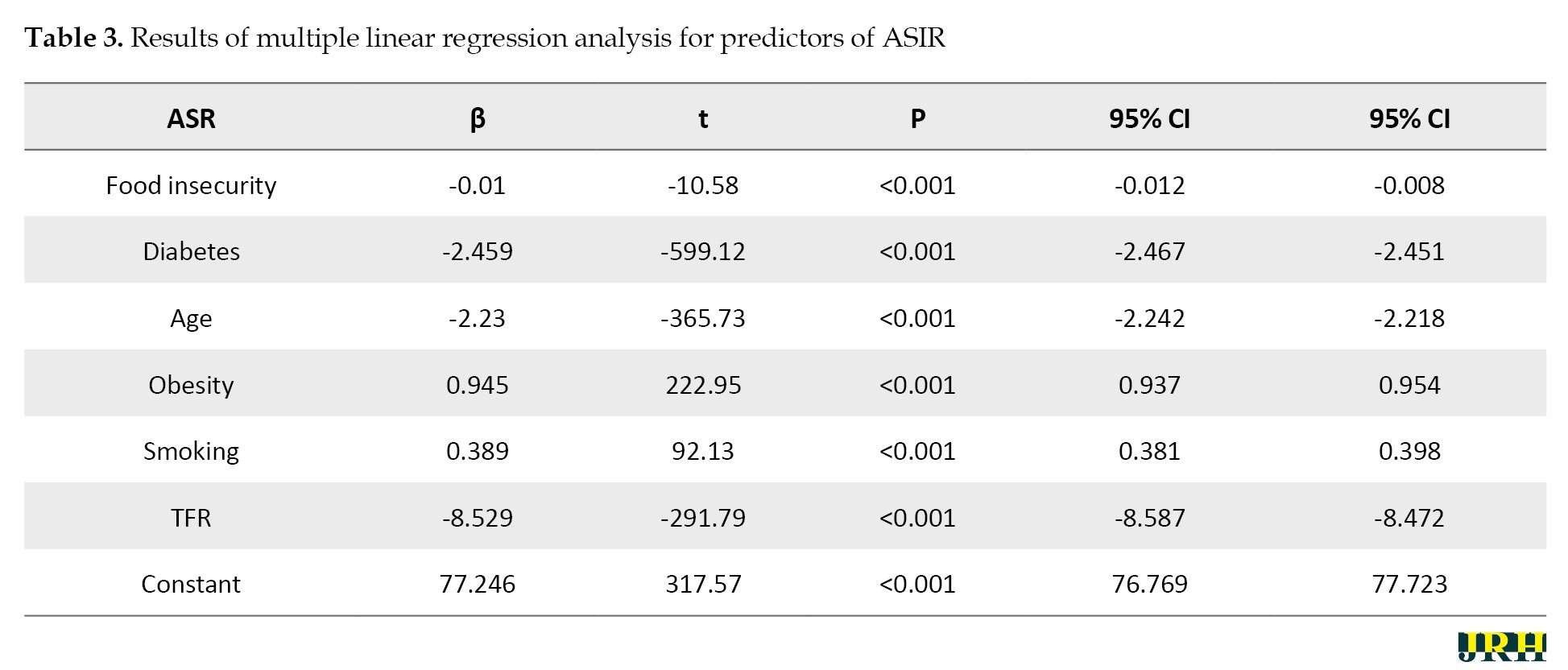This screenshot has width=1568, height=670.
Task: Click the Constant row label
Action: [x=191, y=585]
